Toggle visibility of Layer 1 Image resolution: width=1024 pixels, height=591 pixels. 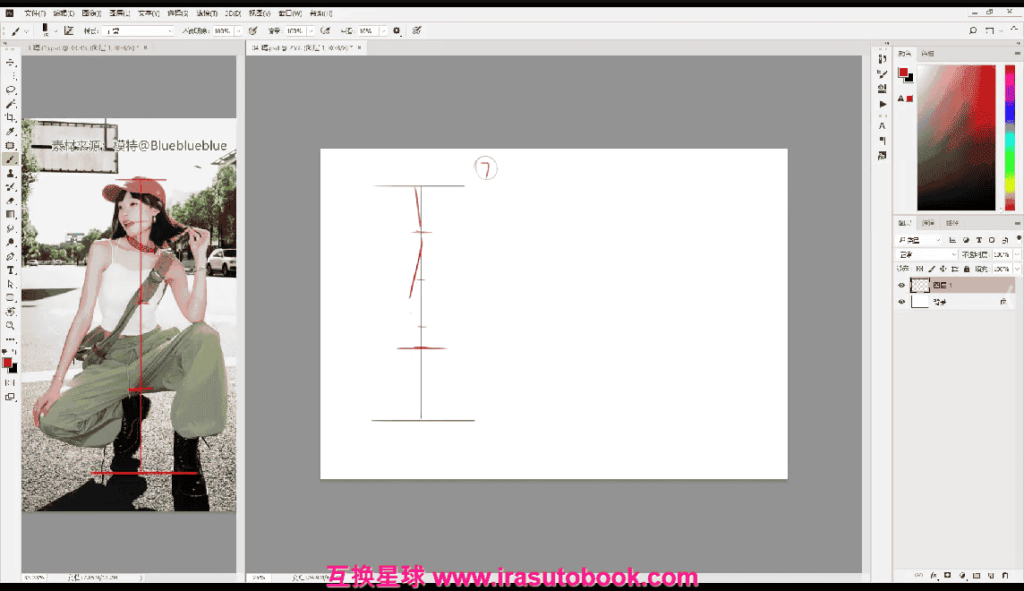(901, 285)
